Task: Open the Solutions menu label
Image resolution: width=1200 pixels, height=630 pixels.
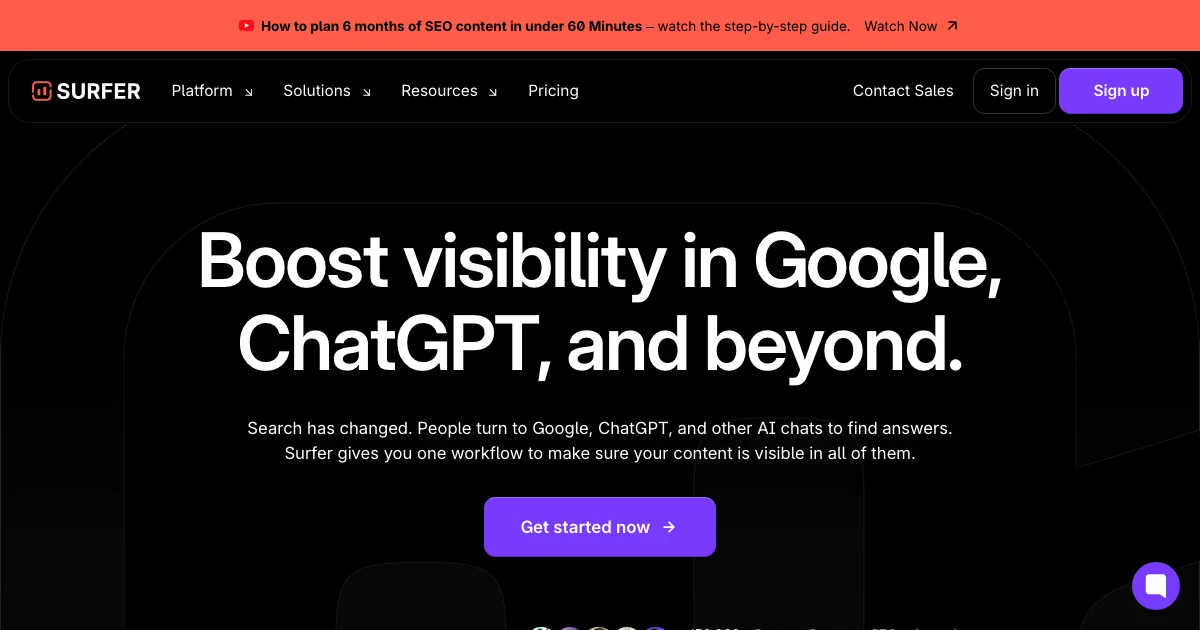Action: click(x=317, y=91)
